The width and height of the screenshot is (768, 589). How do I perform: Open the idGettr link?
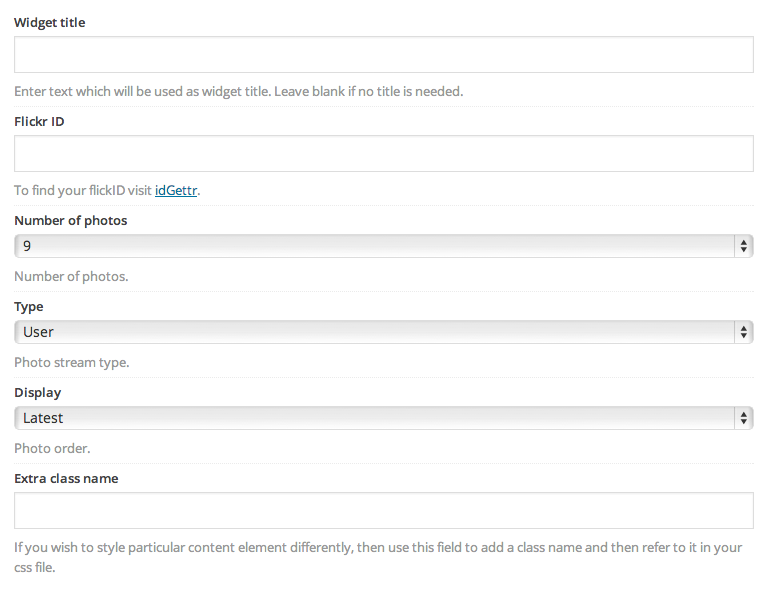click(176, 190)
